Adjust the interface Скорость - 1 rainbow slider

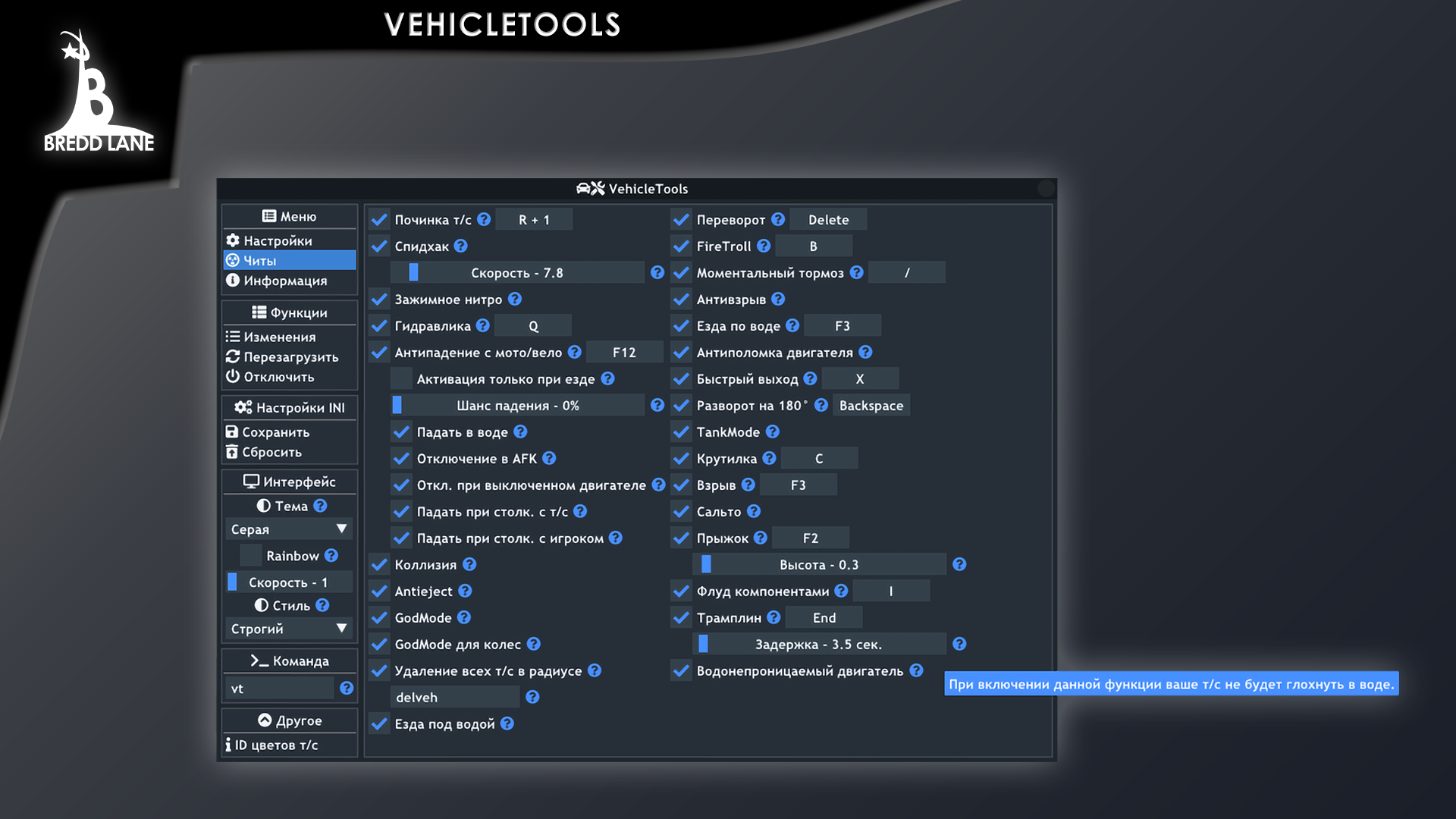(x=289, y=582)
